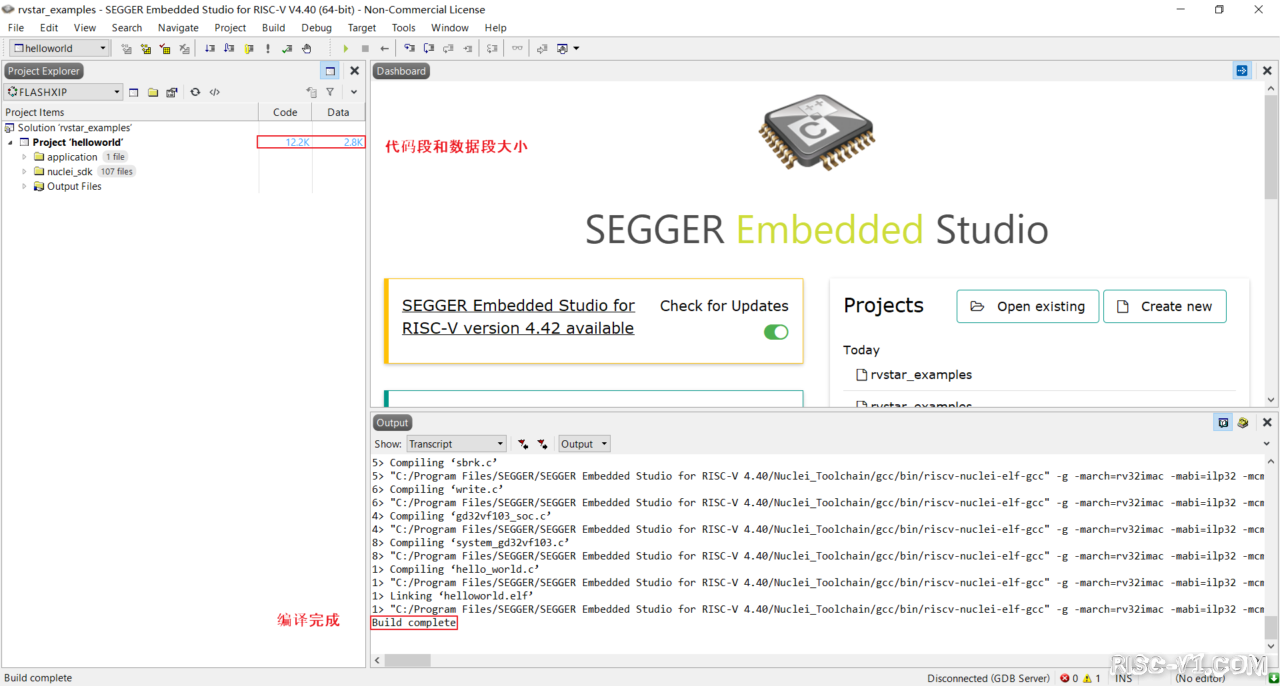This screenshot has width=1280, height=686.
Task: Turn off the Check for Updates switch
Action: (x=776, y=332)
